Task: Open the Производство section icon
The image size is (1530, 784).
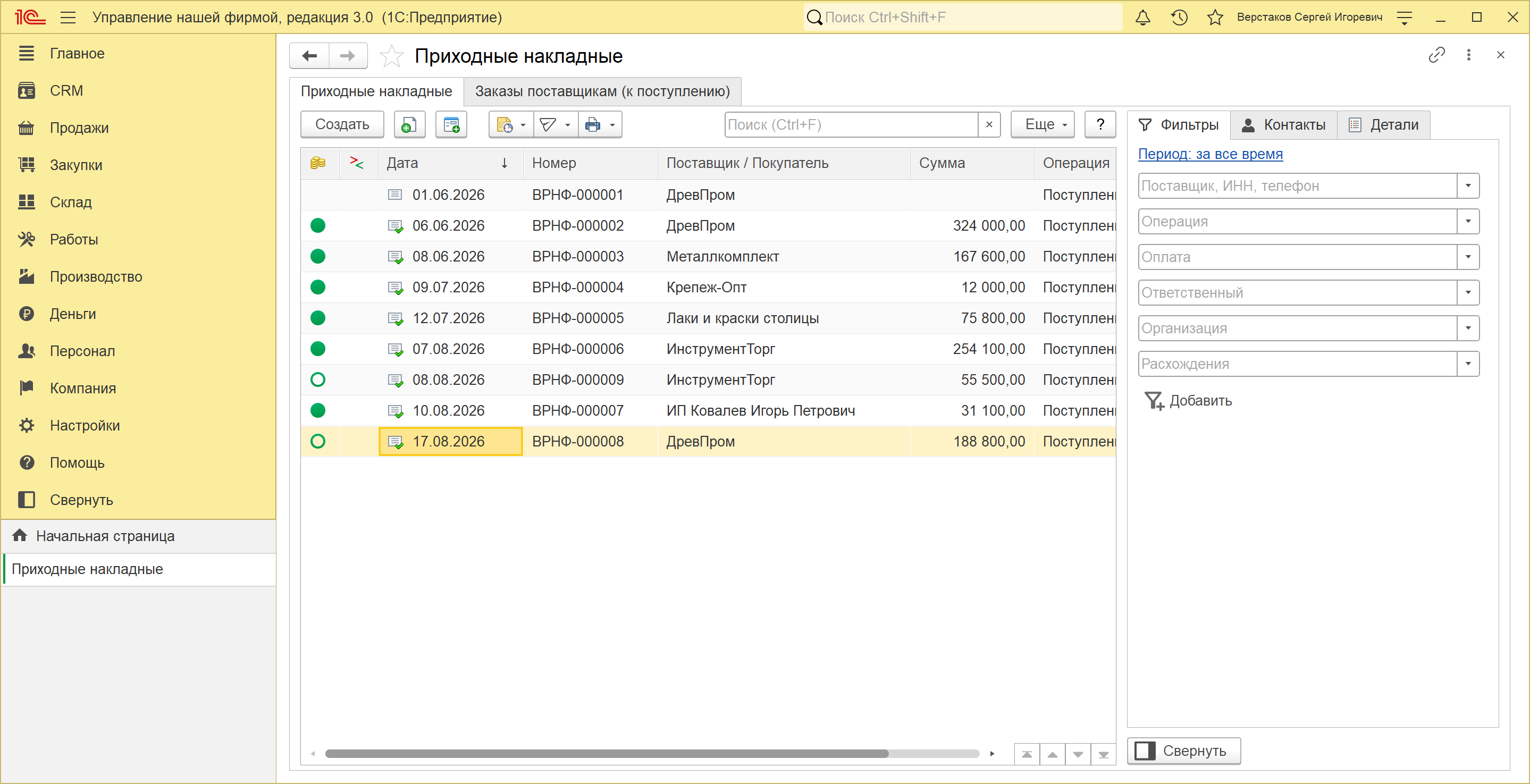Action: pyautogui.click(x=26, y=277)
